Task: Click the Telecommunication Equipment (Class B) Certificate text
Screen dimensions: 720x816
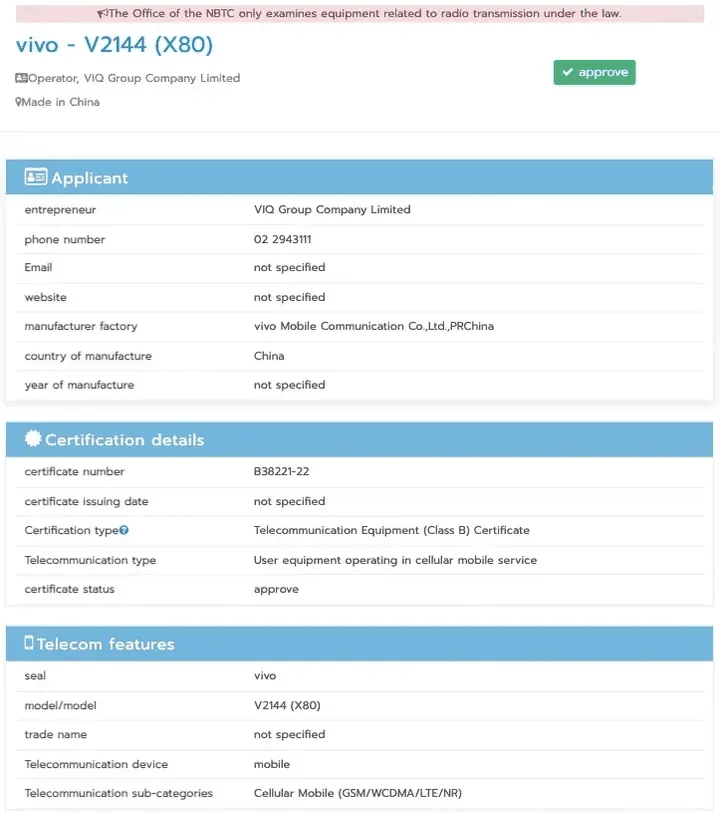Action: (391, 530)
